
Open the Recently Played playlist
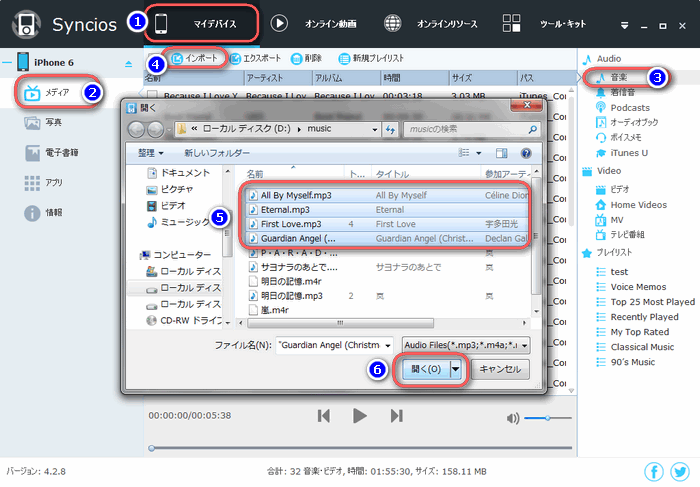[638, 317]
